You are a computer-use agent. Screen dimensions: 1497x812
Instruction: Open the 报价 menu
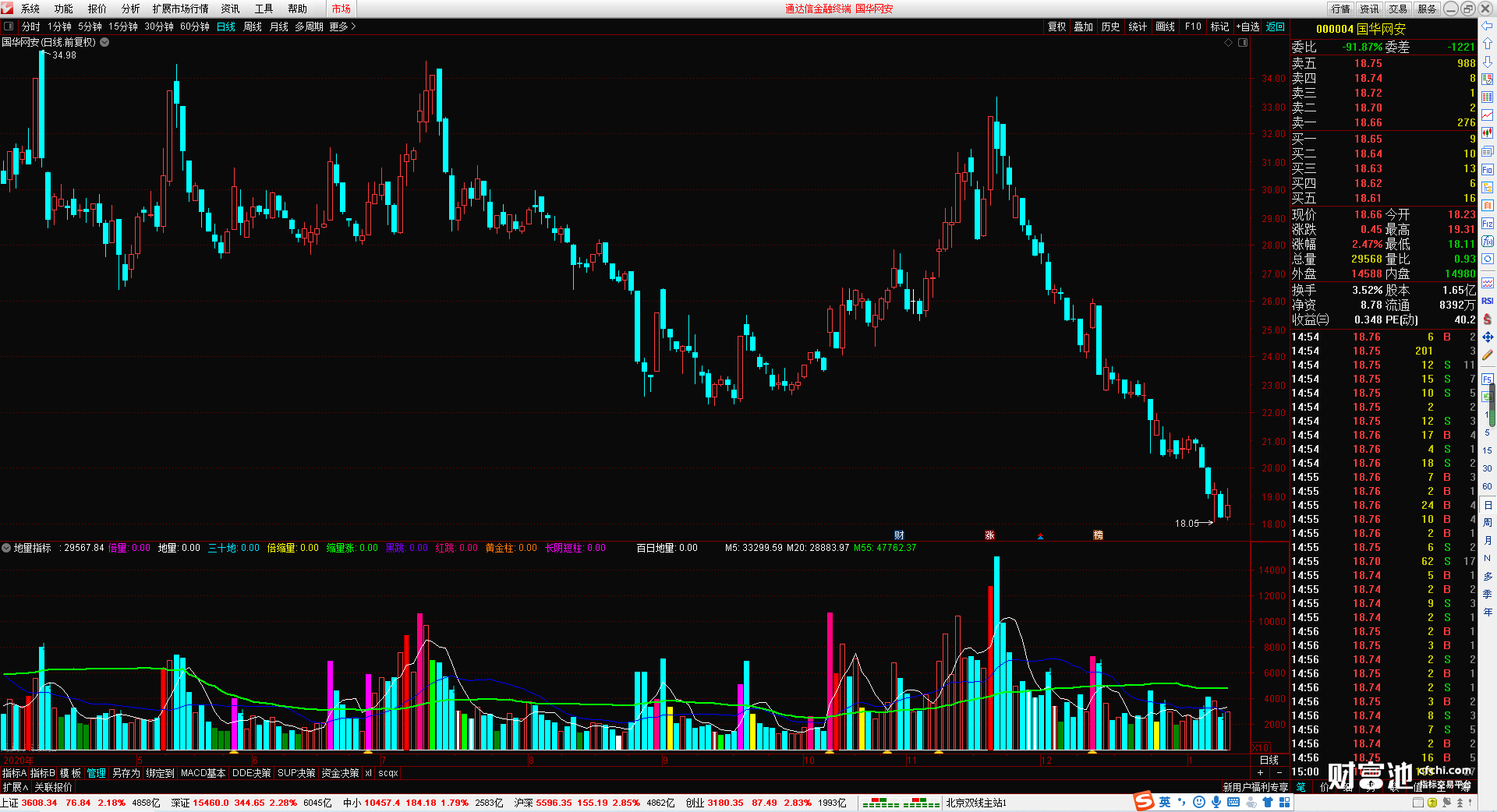coord(97,9)
